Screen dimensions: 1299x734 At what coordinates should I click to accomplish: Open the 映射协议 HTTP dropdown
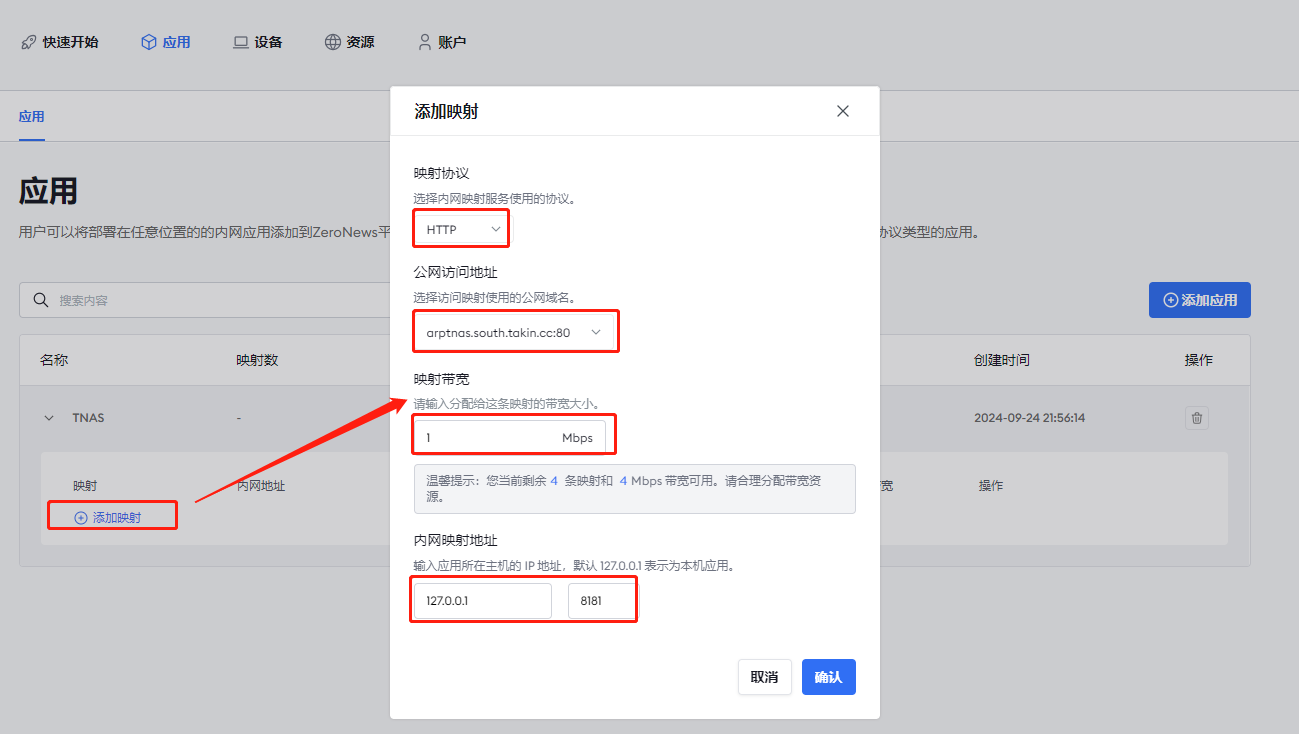click(x=461, y=229)
